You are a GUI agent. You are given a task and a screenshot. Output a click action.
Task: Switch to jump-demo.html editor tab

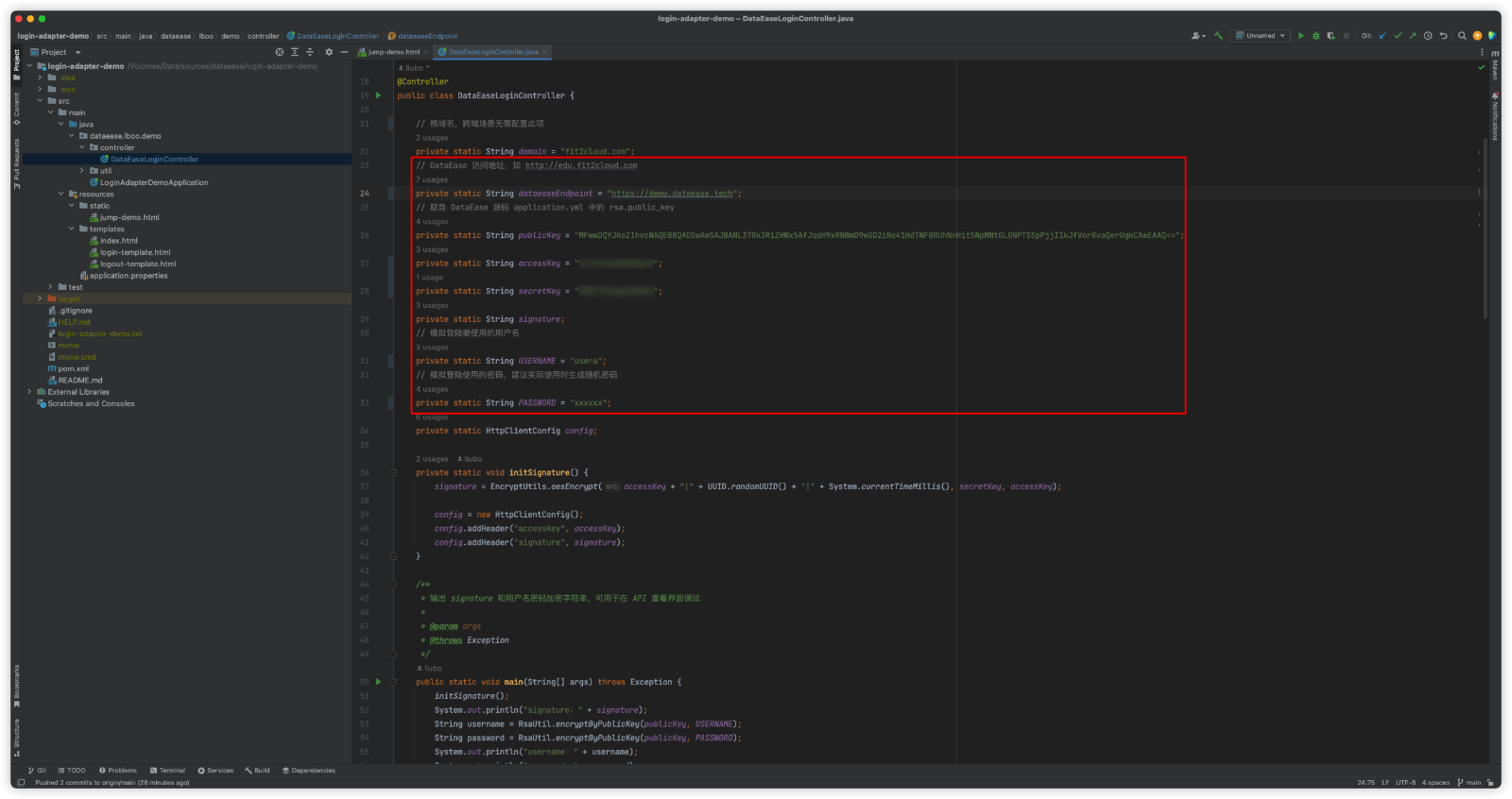pos(393,52)
